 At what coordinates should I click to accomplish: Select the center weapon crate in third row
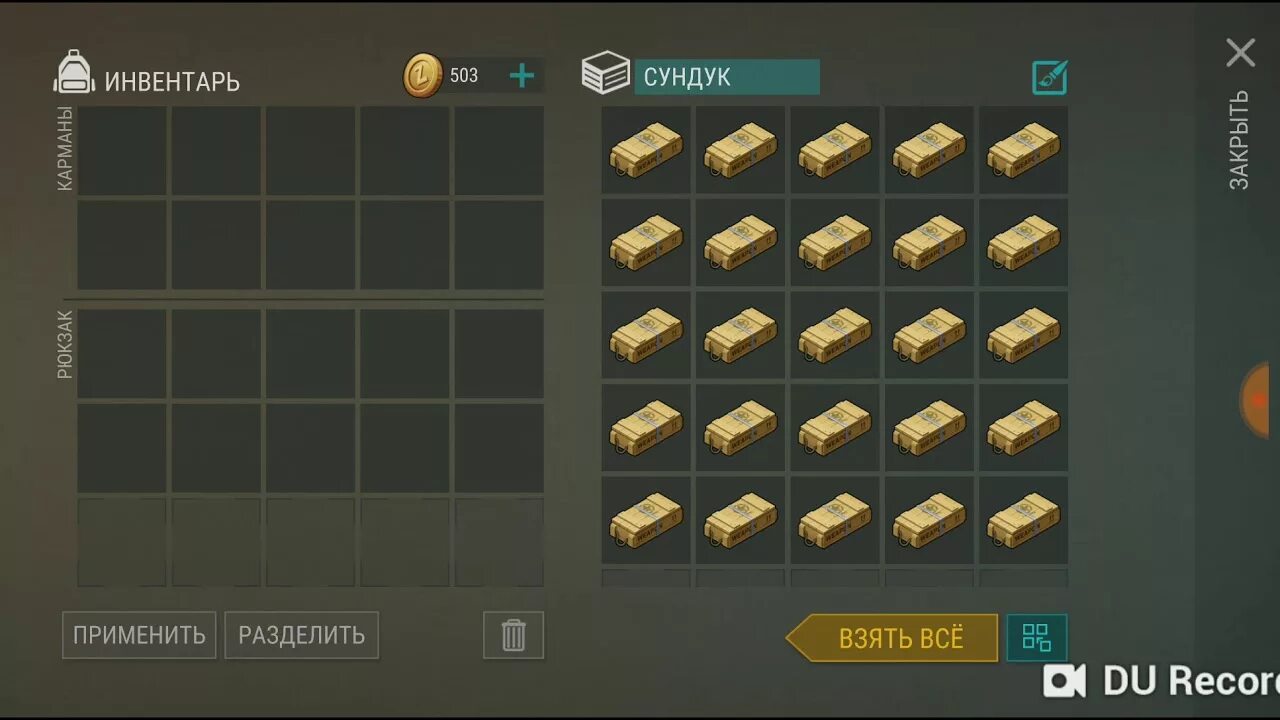point(835,335)
